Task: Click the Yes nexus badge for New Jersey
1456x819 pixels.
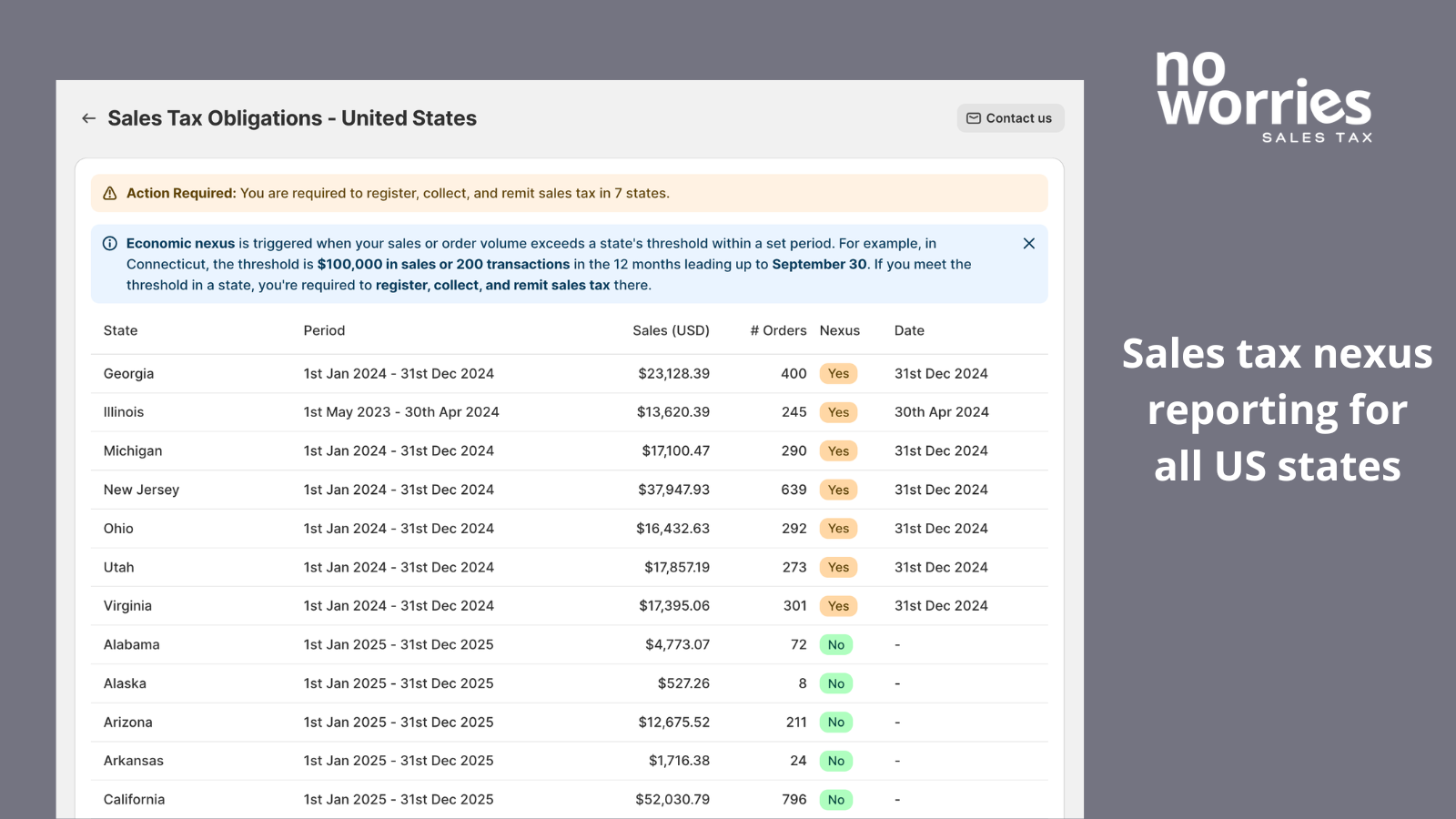Action: tap(838, 490)
